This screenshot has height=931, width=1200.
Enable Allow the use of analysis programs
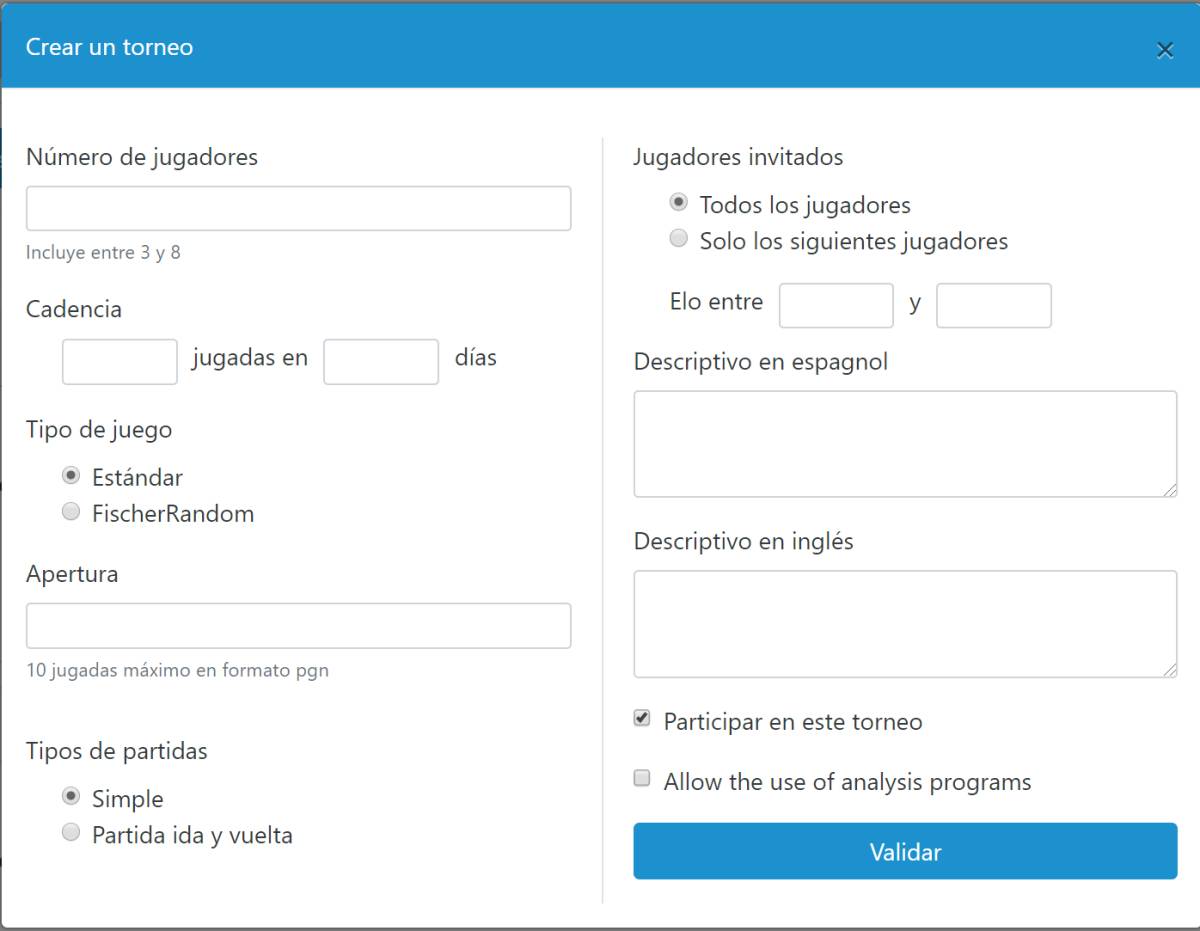(x=642, y=779)
